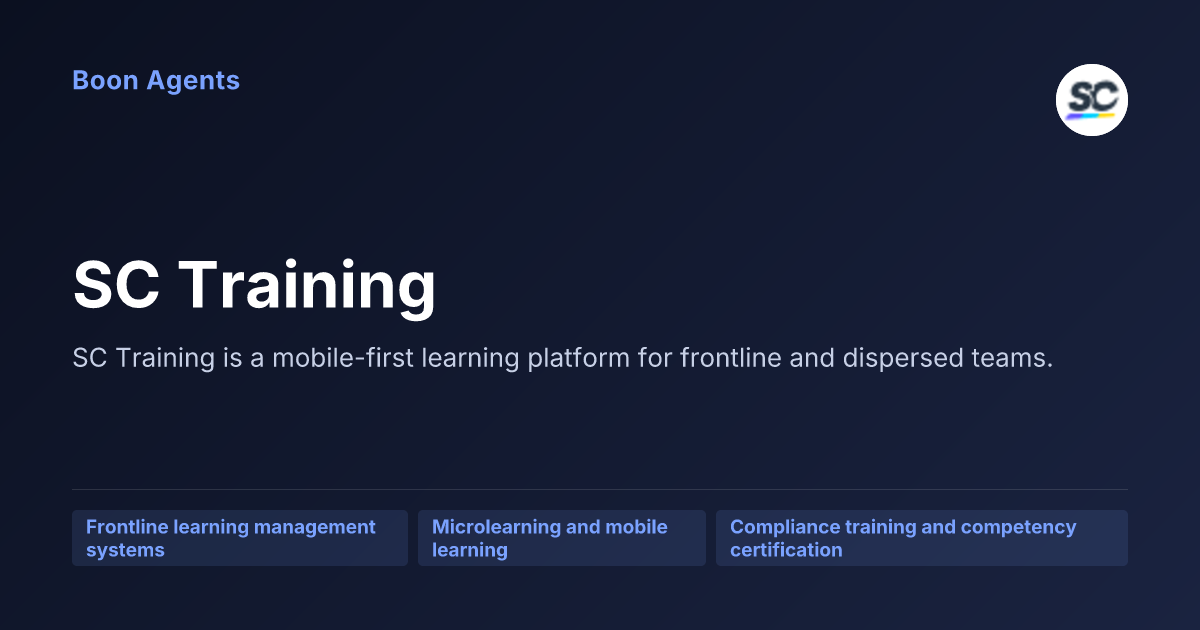The width and height of the screenshot is (1200, 630).
Task: Click the SC Training logo icon
Action: (x=1092, y=100)
